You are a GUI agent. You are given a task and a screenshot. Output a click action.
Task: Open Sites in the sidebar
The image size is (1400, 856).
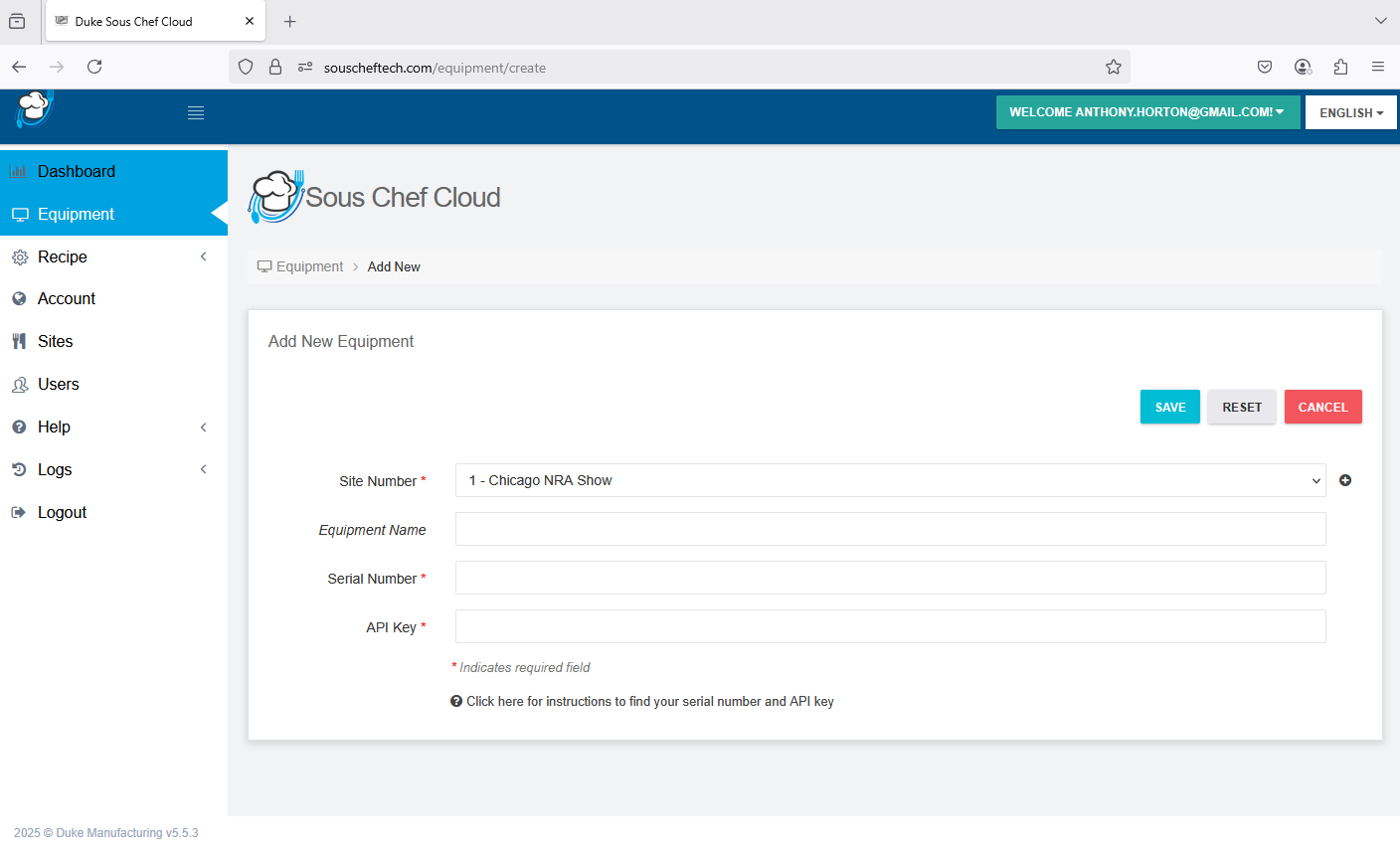point(113,341)
